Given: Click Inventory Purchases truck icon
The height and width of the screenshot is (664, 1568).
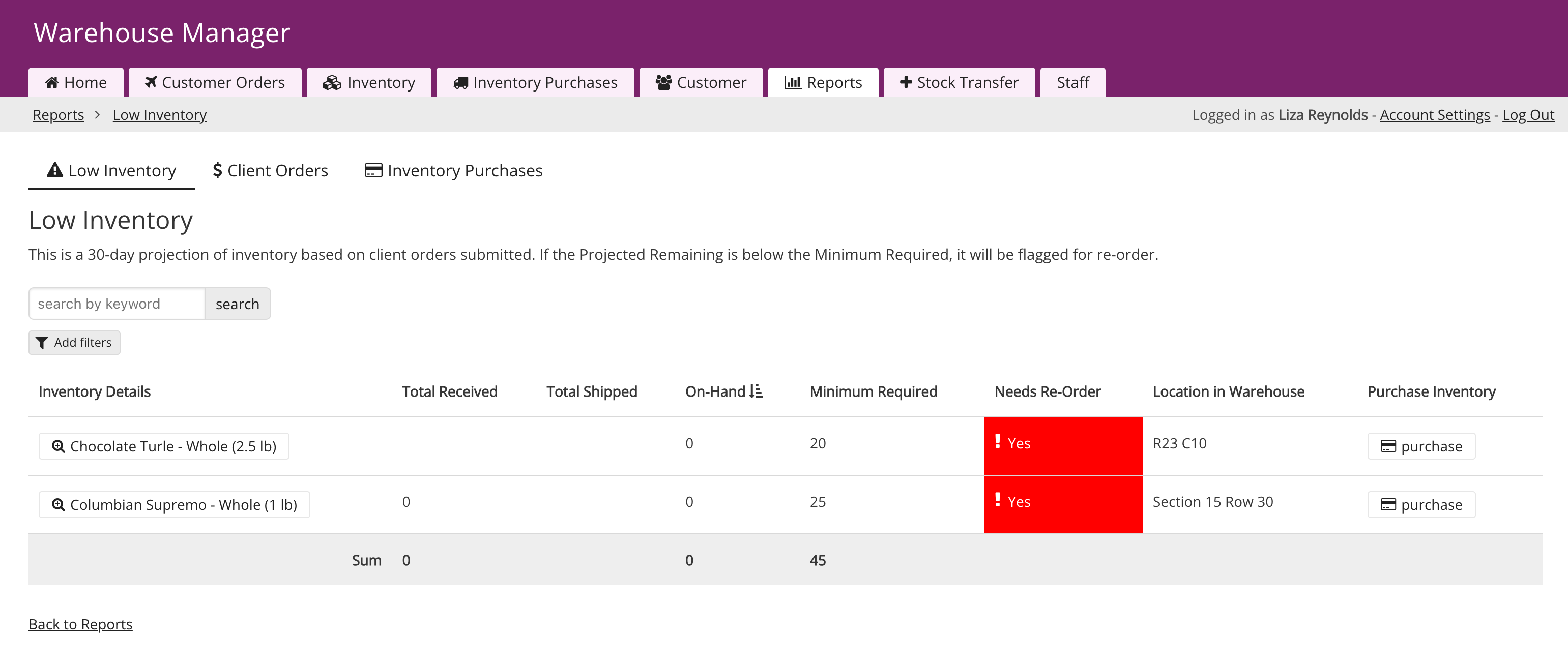Looking at the screenshot, I should [x=461, y=83].
